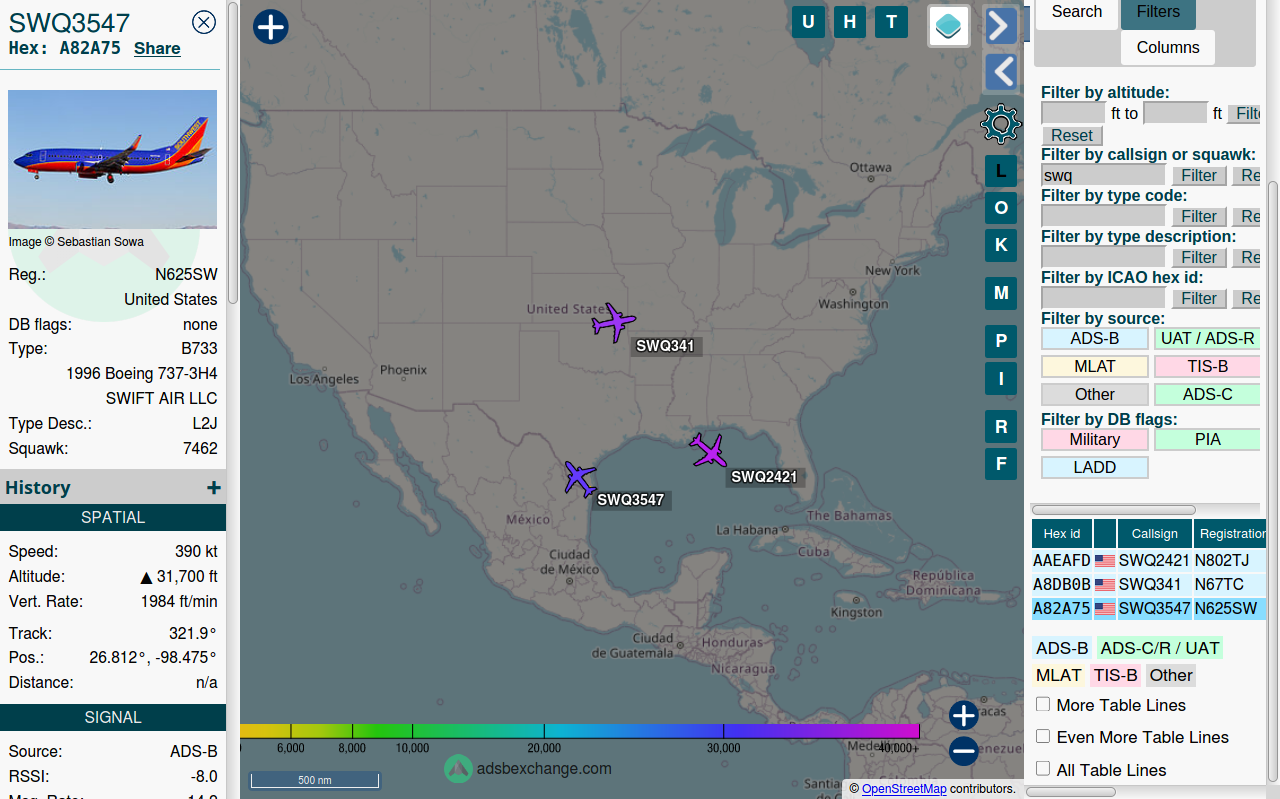Toggle MLAT source filter

[1095, 367]
